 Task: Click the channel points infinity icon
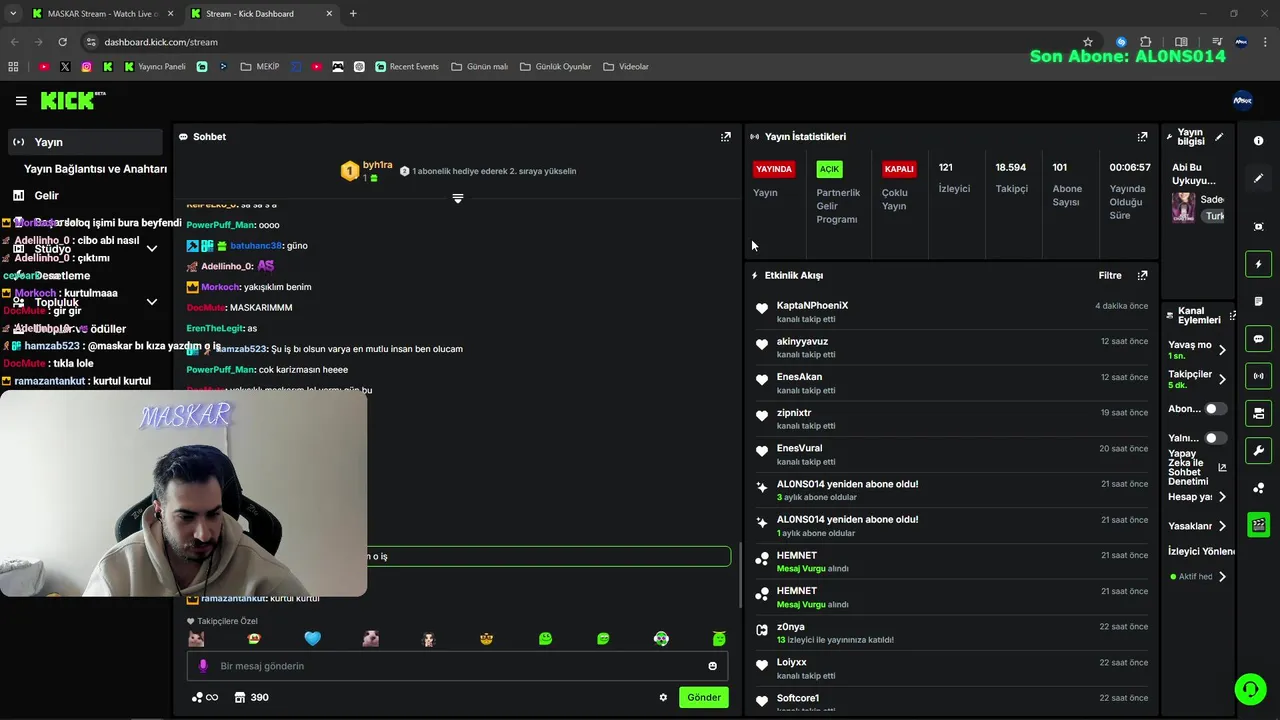[204, 697]
